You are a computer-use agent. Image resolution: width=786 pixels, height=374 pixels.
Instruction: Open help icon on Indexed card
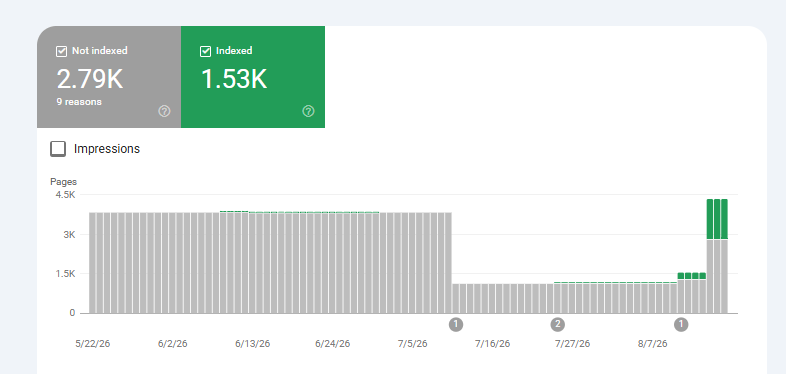308,111
